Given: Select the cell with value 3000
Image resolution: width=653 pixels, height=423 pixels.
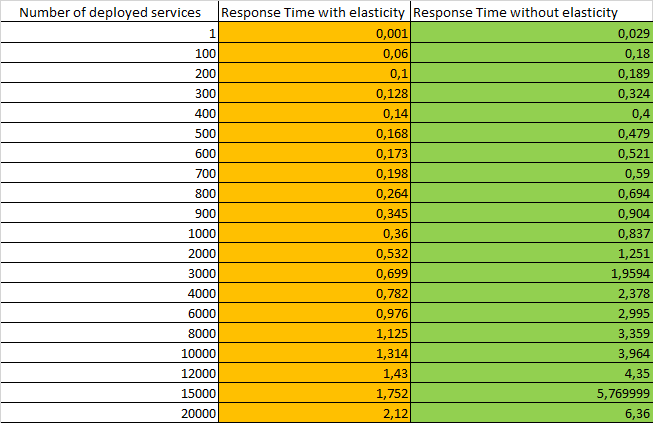Looking at the screenshot, I should click(x=110, y=272).
